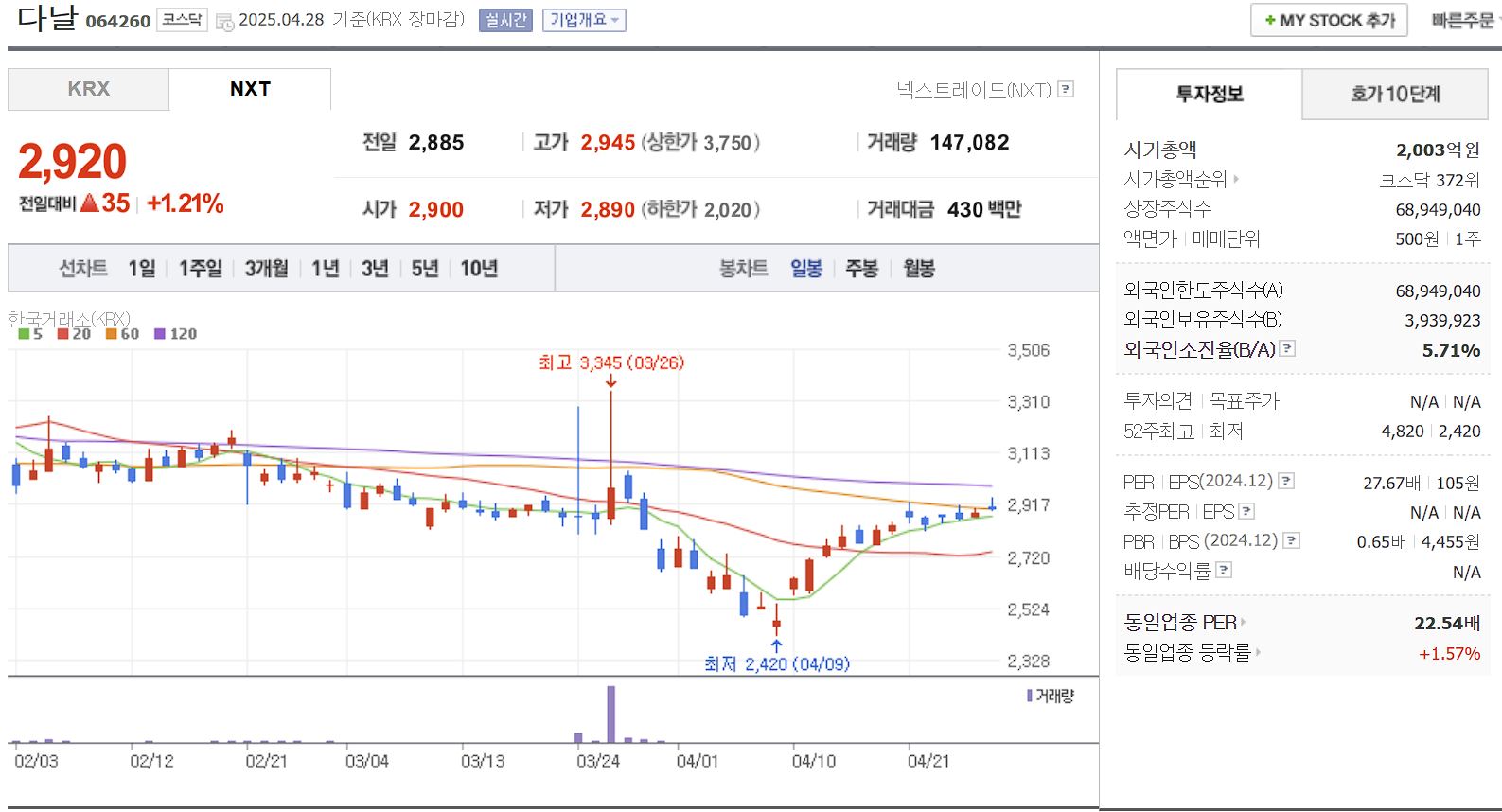Click the 시가총액순위 link
The image size is (1502, 812).
click(1175, 179)
